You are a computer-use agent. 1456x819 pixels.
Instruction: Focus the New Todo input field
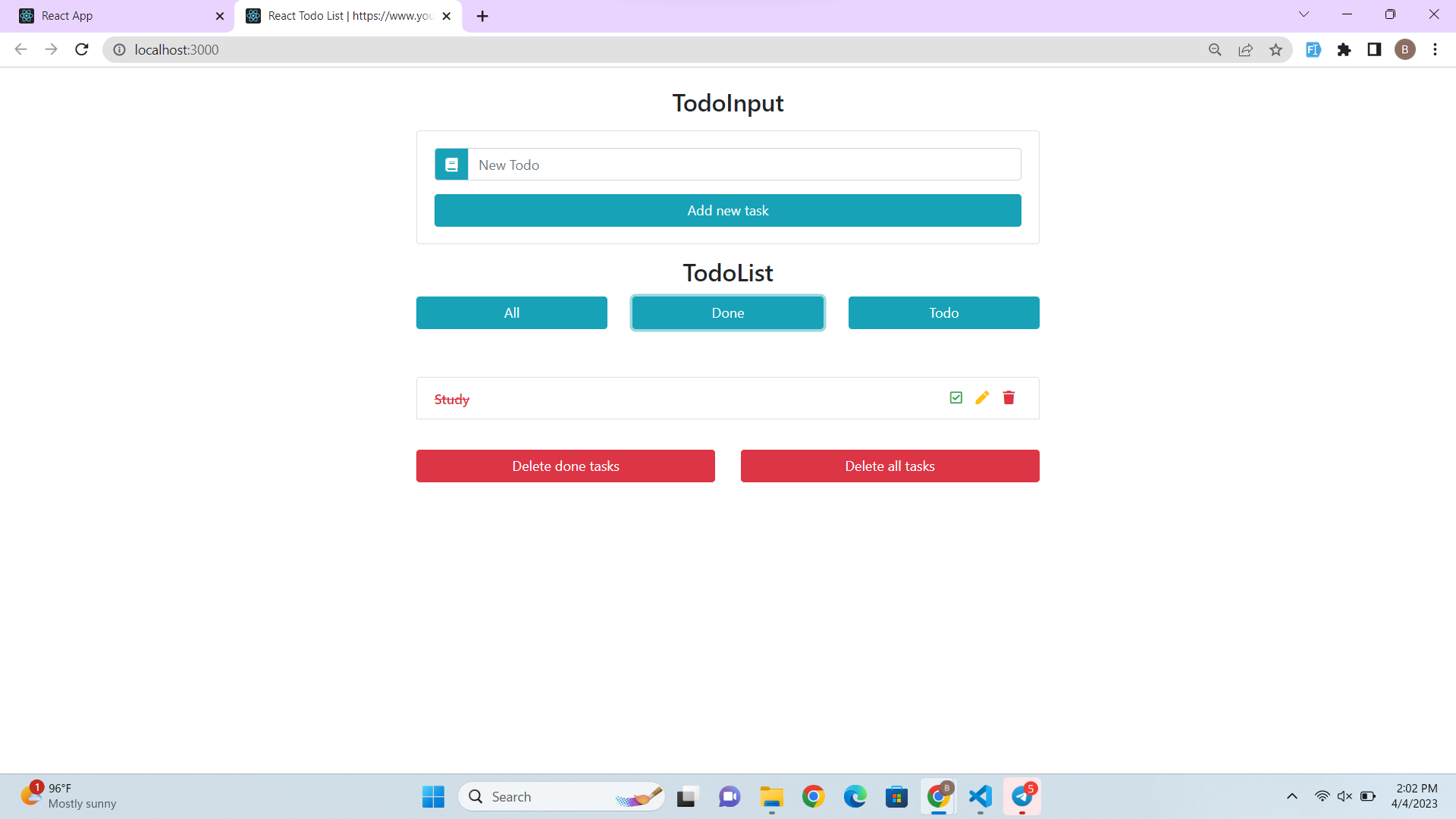coord(743,165)
